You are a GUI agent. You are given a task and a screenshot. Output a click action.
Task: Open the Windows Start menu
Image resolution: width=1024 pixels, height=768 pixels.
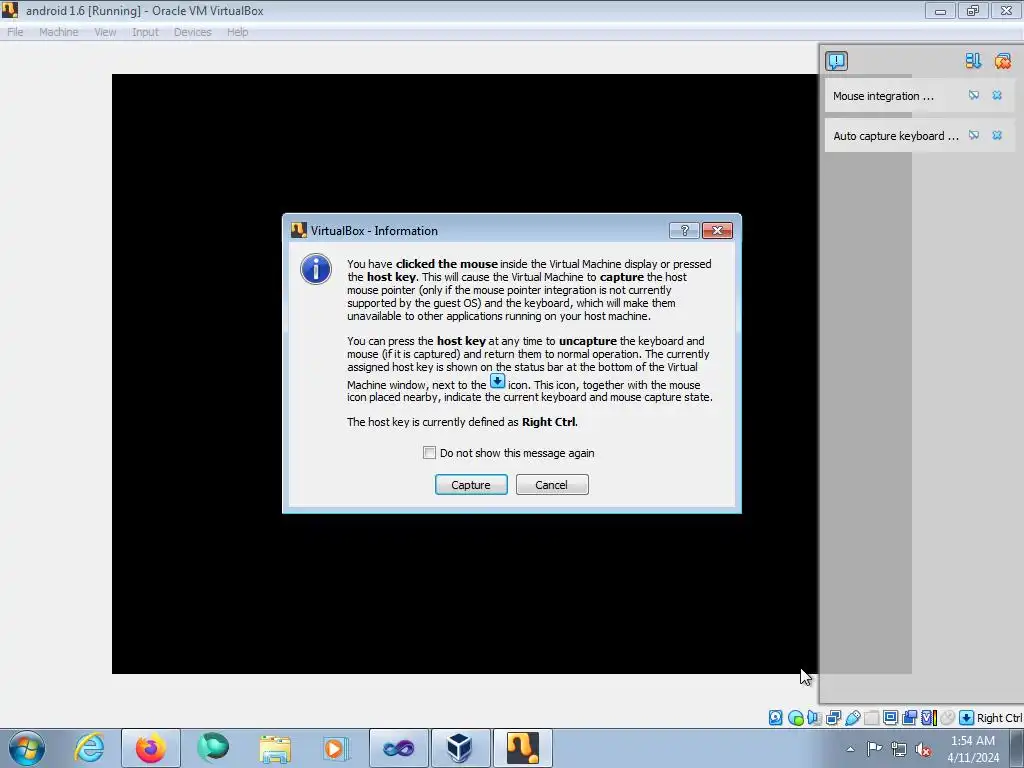tap(27, 748)
